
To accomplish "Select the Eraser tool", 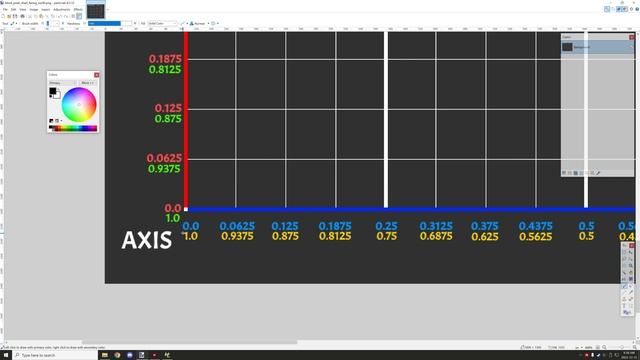I will click(x=631, y=286).
